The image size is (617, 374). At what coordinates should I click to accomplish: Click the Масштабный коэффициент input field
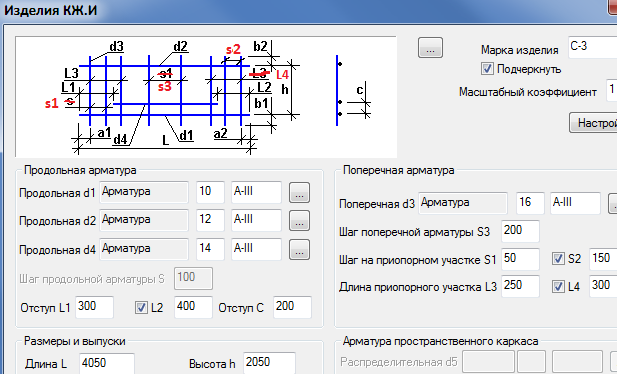(x=611, y=90)
